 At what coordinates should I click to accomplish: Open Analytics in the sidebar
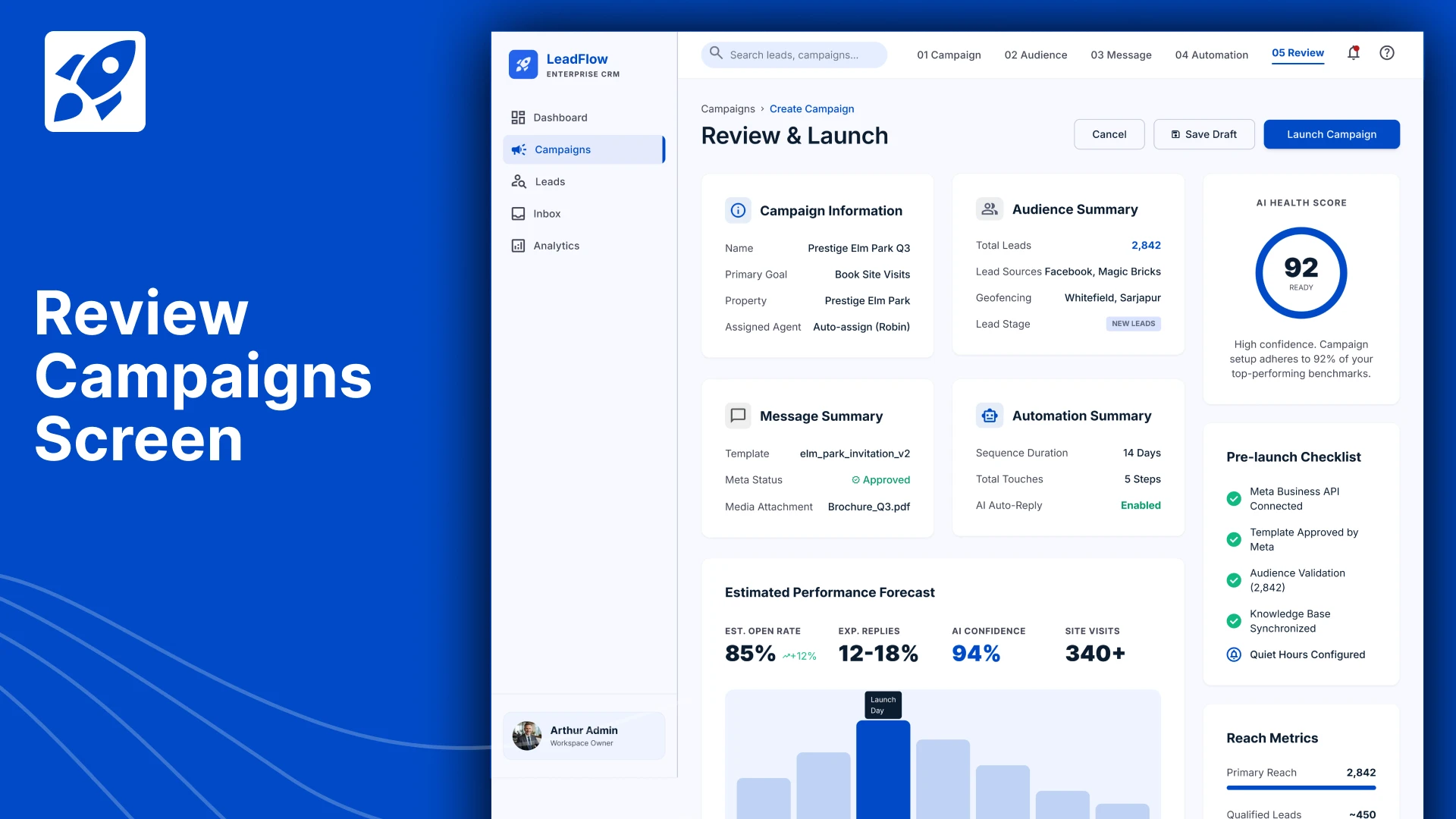pyautogui.click(x=584, y=246)
